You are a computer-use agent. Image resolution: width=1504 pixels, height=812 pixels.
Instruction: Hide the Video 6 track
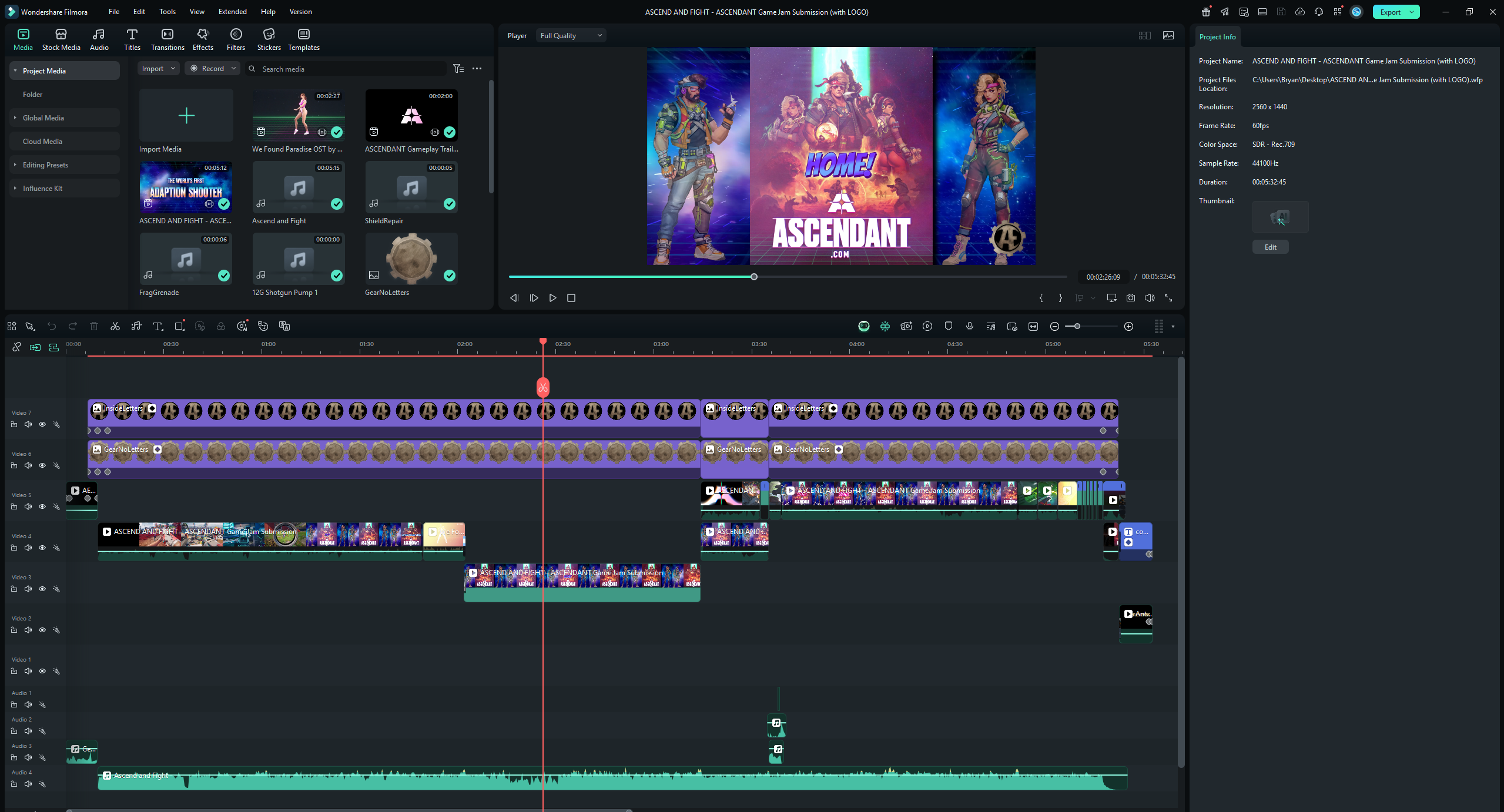pos(42,465)
